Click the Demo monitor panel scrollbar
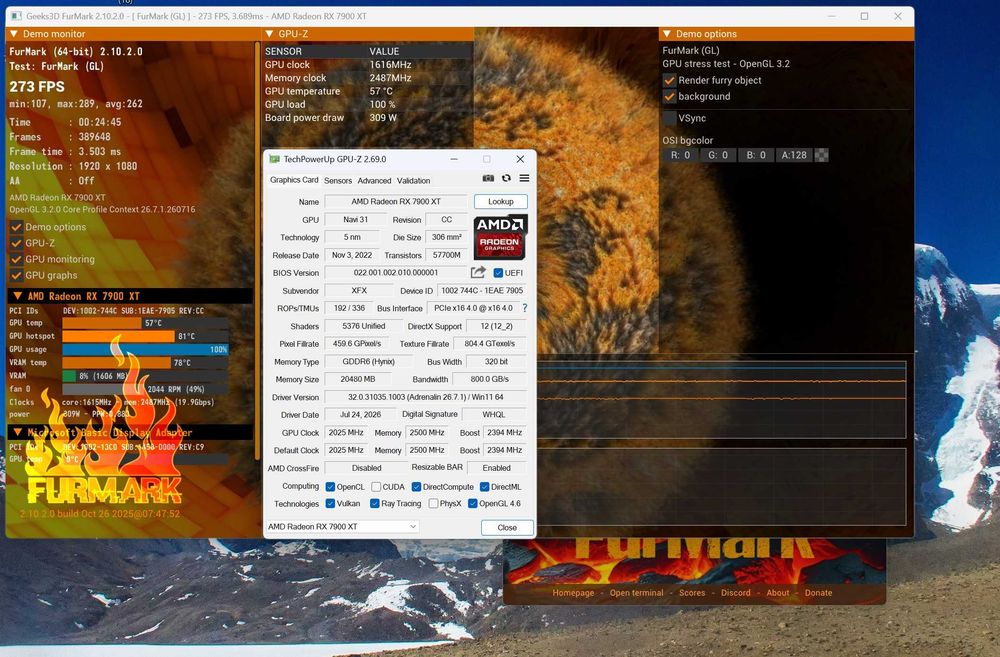Screen dimensions: 1000x657 pyautogui.click(x=257, y=250)
